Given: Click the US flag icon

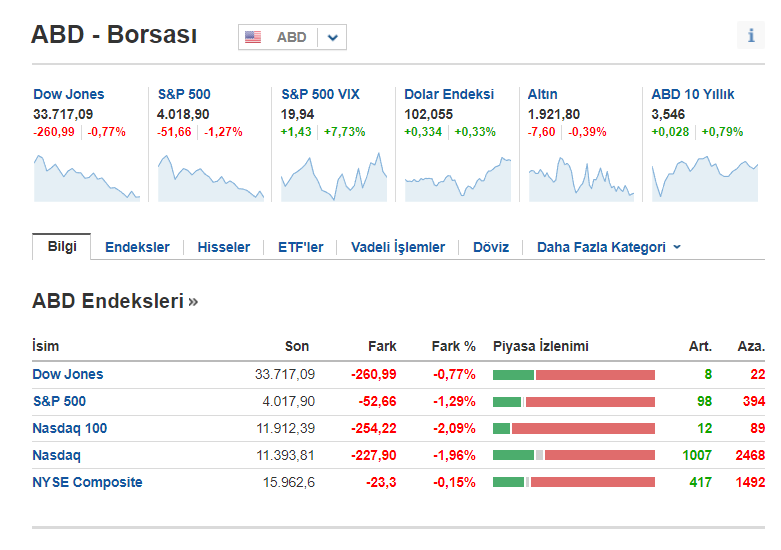Looking at the screenshot, I should pyautogui.click(x=253, y=37).
